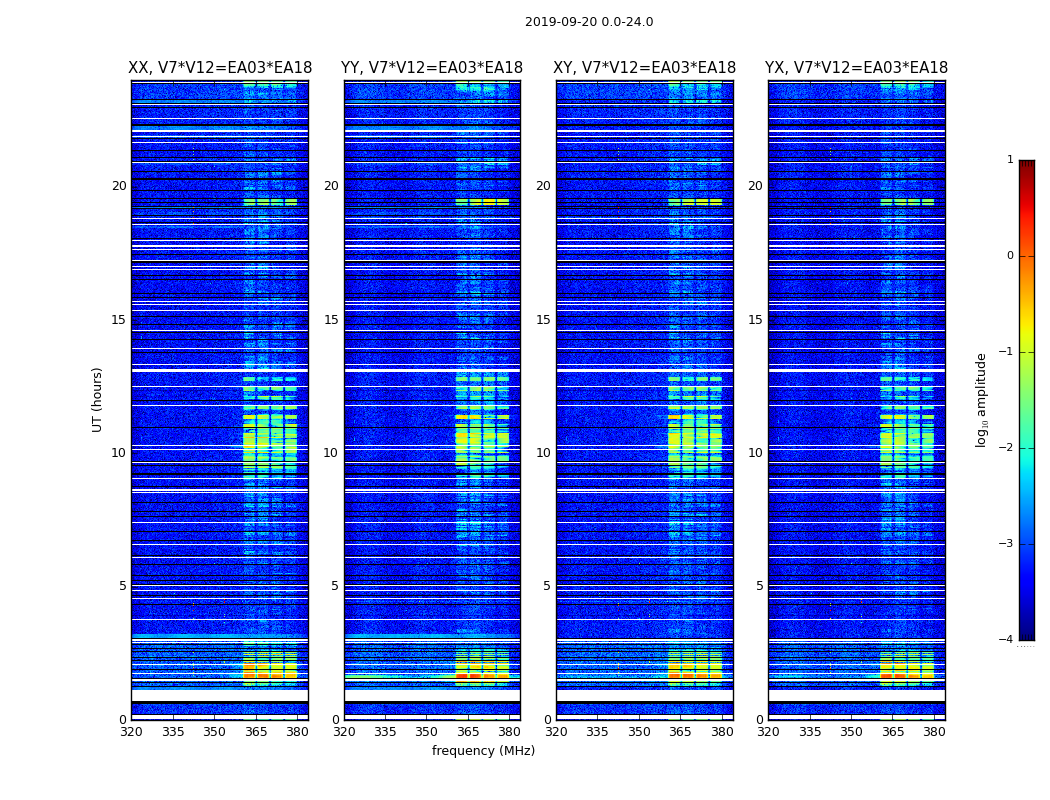Click the dark blue bottom of the colorbar

point(1026,630)
